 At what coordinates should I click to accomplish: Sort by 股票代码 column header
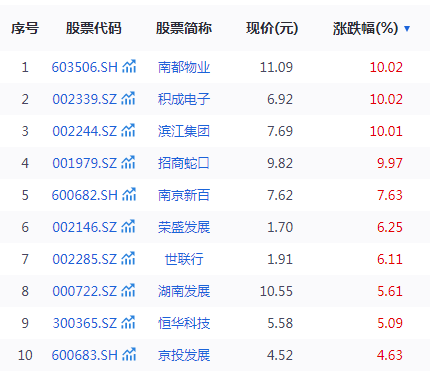coord(94,28)
